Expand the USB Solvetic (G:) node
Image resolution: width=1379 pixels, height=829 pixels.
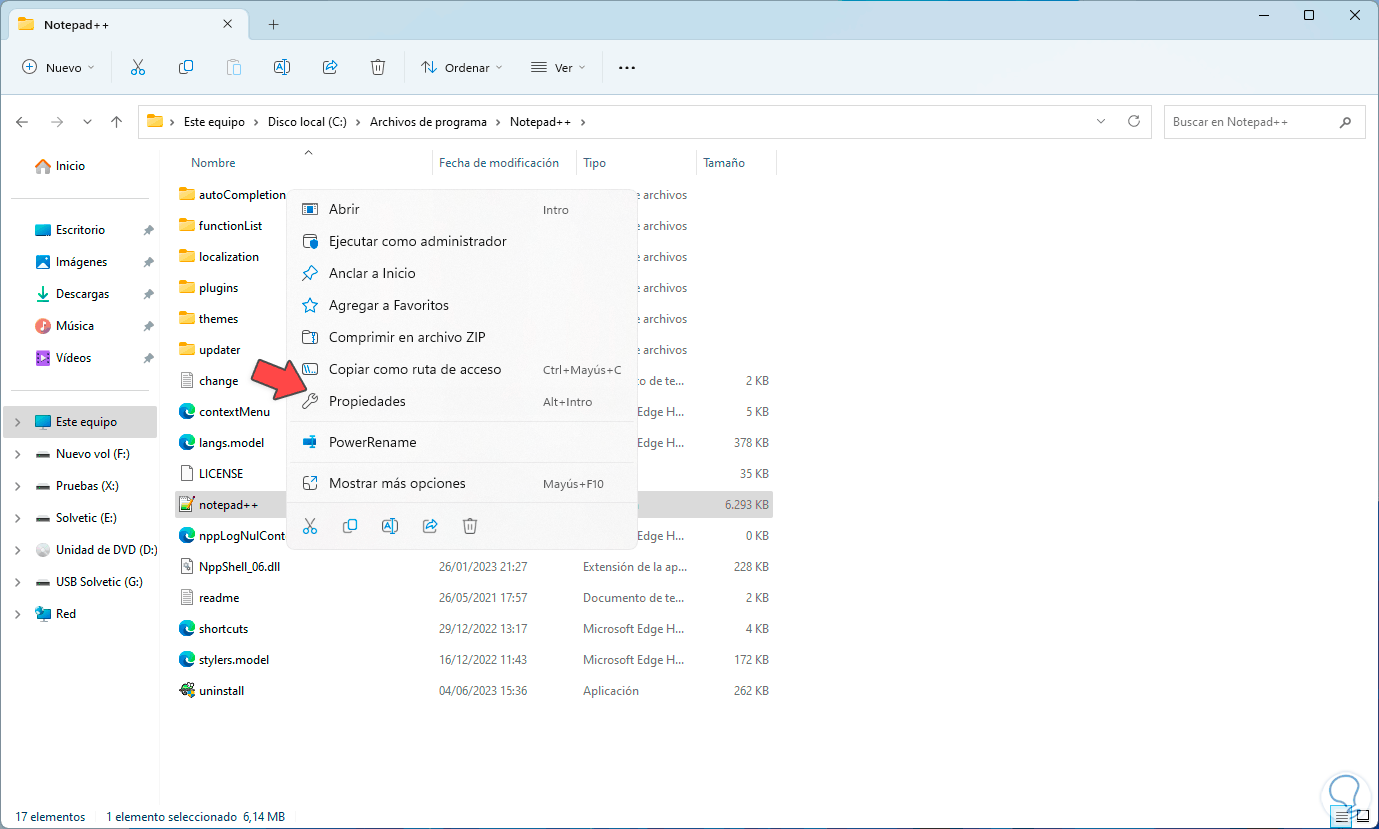tap(18, 582)
